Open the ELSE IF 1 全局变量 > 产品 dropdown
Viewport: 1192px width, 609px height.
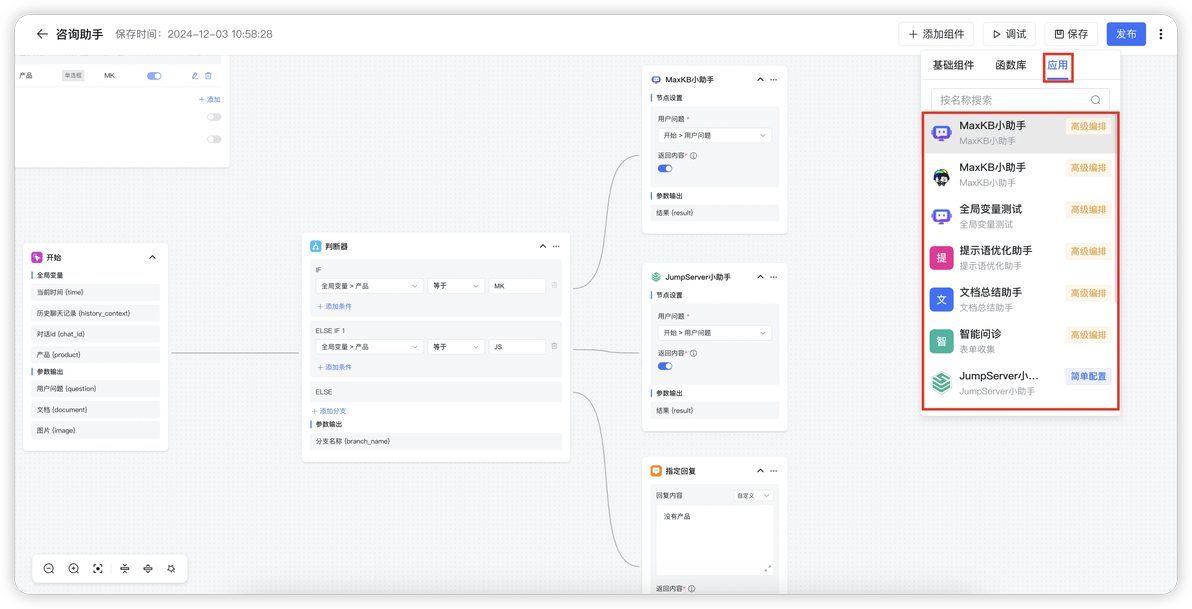coord(369,347)
